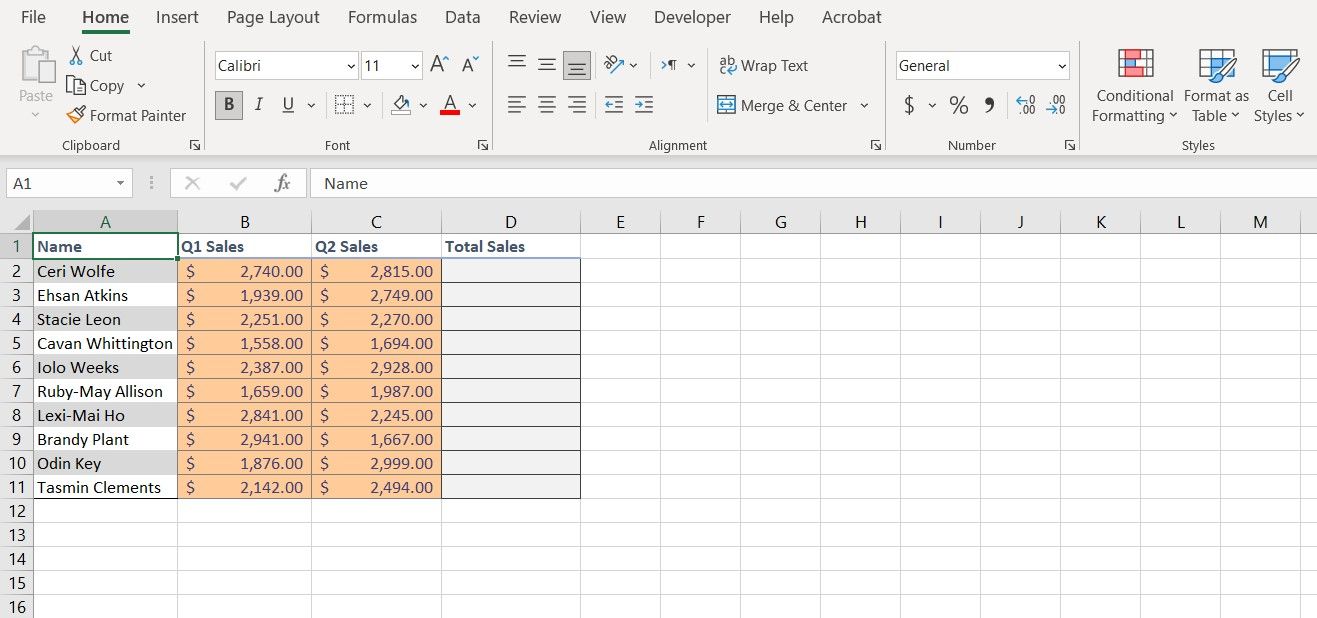Open the Help tab

[x=776, y=17]
